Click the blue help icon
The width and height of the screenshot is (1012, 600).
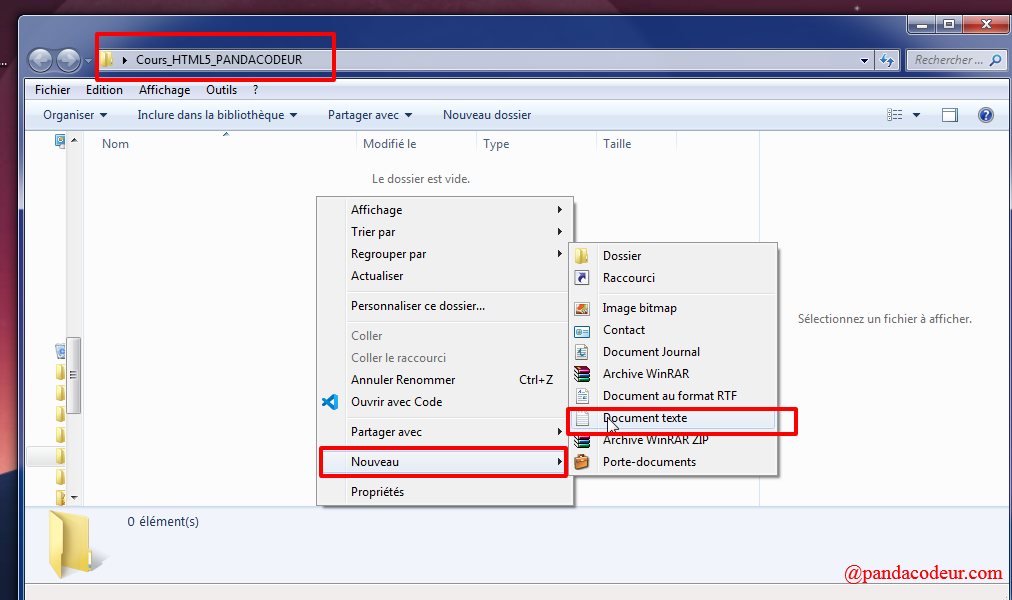tap(986, 115)
